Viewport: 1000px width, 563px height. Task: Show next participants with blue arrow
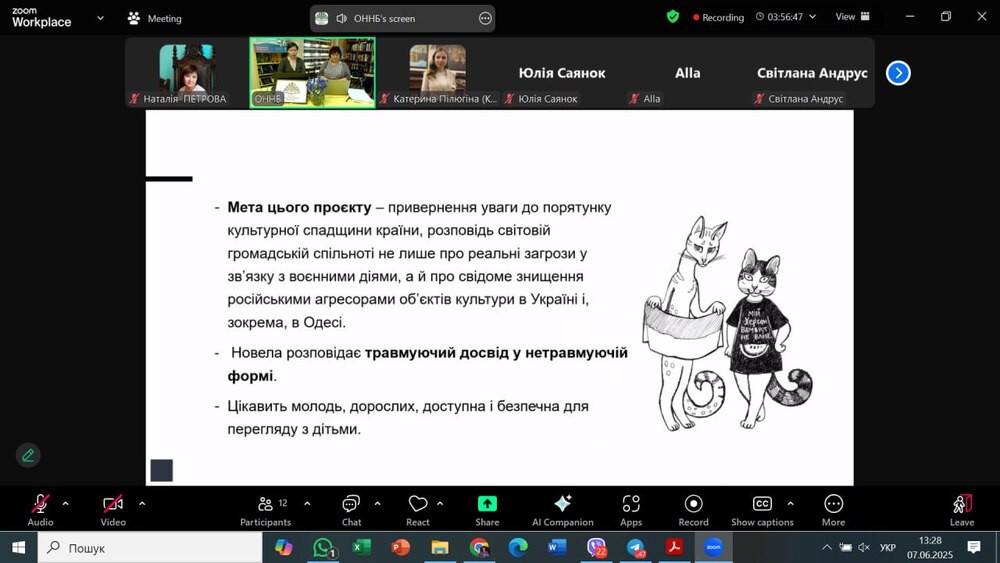tap(898, 73)
